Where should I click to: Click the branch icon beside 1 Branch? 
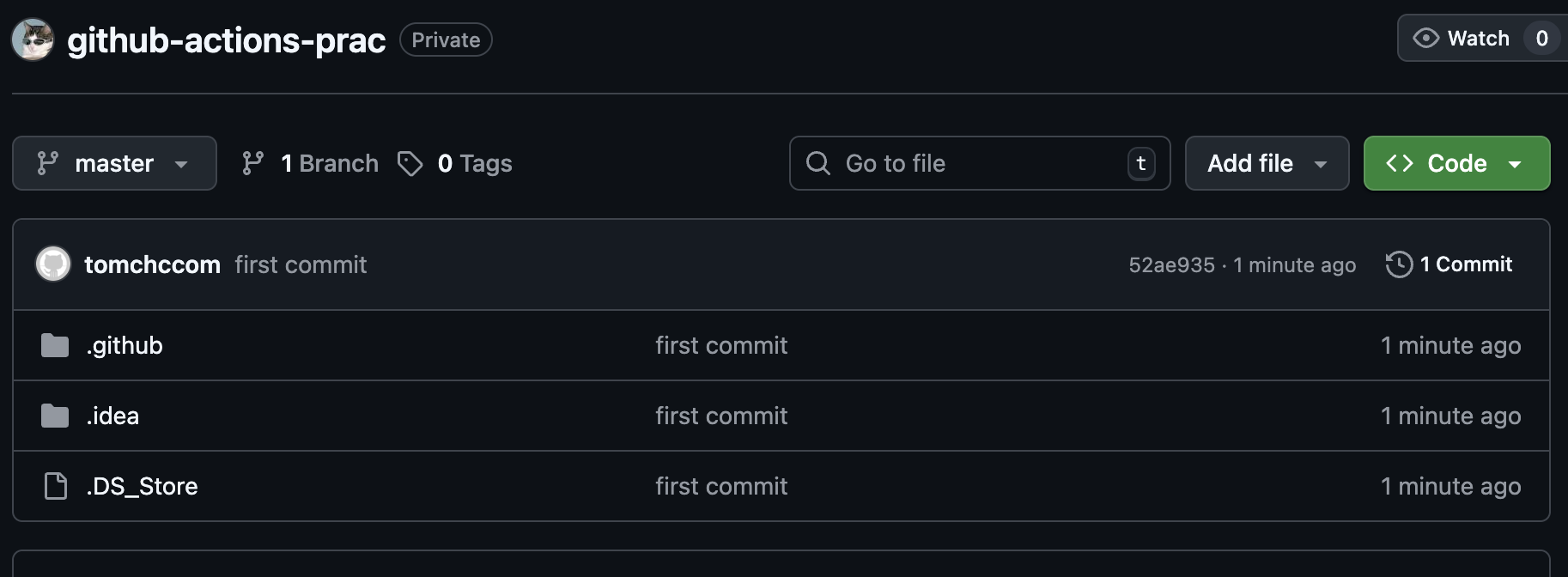click(x=253, y=163)
